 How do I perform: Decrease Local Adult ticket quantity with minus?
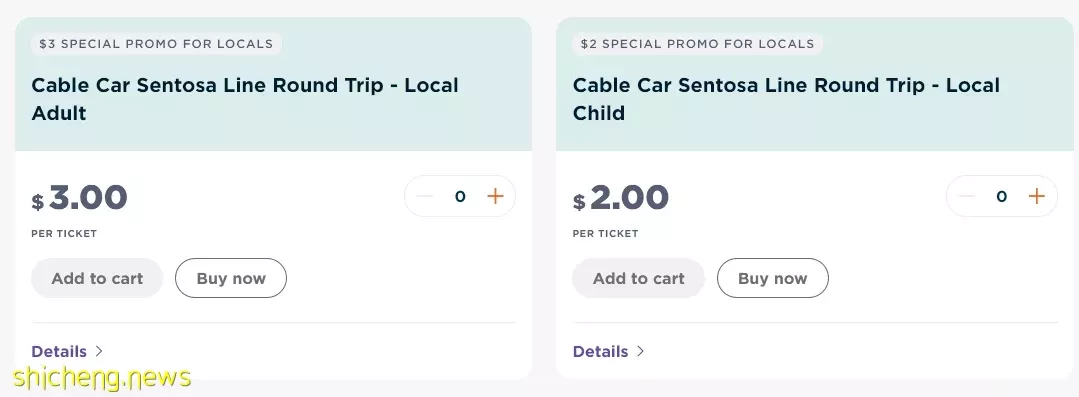pyautogui.click(x=425, y=196)
